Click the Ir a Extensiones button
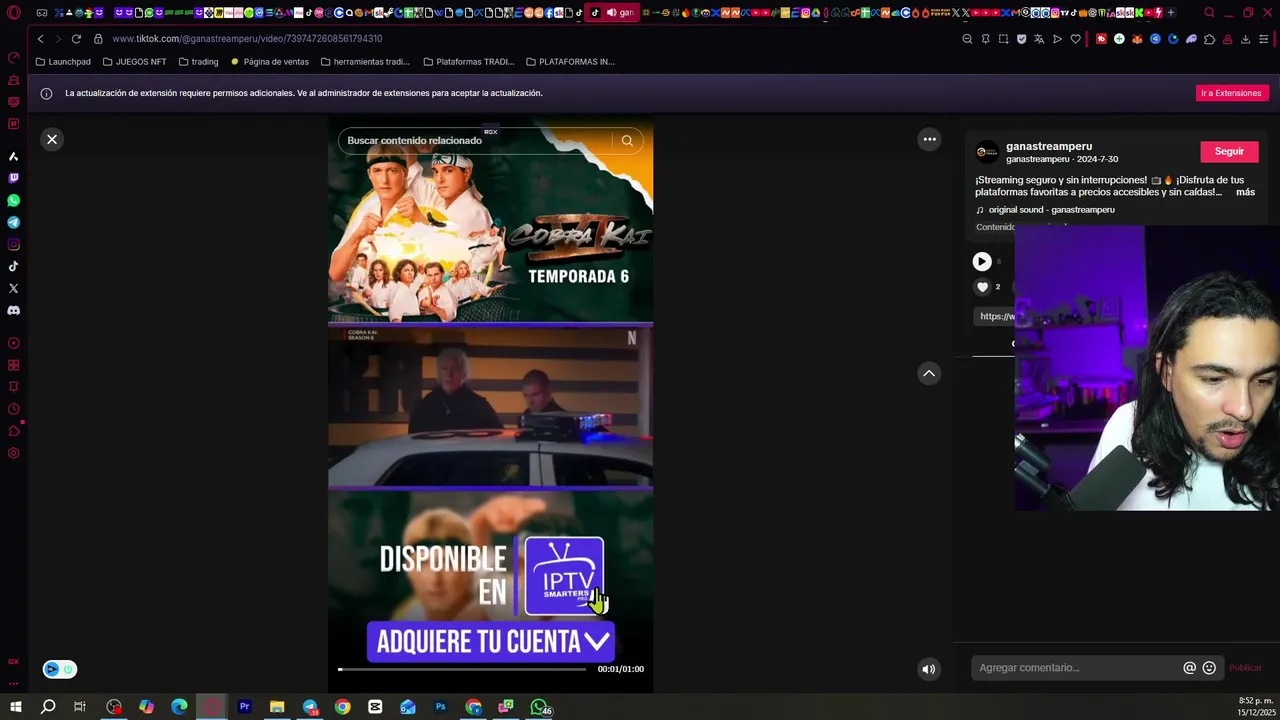 1231,93
